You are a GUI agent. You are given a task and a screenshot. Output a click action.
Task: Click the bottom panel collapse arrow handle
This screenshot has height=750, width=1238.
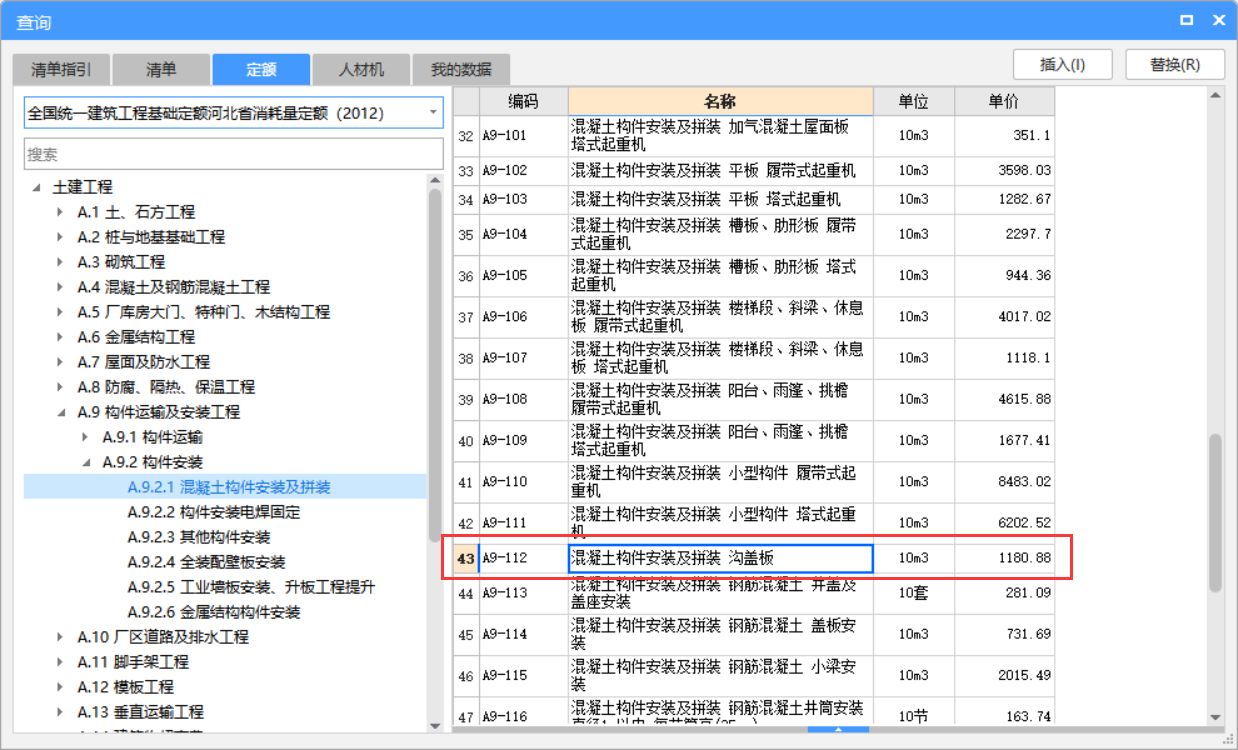tap(838, 730)
